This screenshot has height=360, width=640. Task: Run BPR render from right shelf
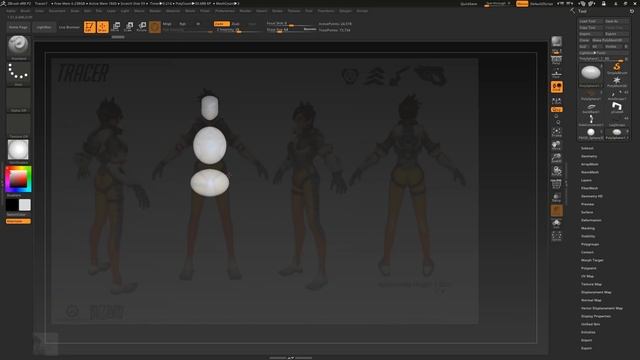(x=557, y=41)
